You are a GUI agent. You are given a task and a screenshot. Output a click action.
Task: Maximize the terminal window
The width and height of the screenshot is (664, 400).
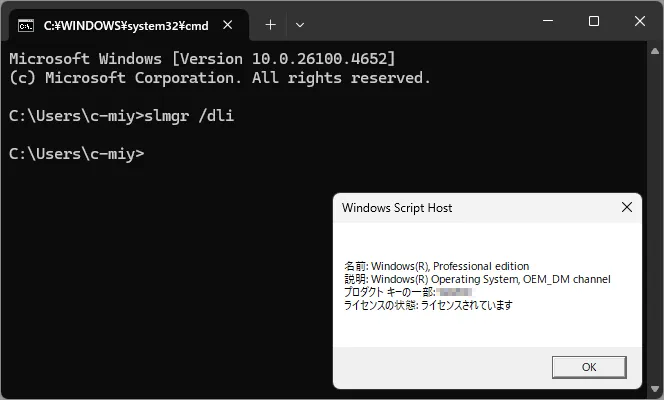[x=594, y=21]
